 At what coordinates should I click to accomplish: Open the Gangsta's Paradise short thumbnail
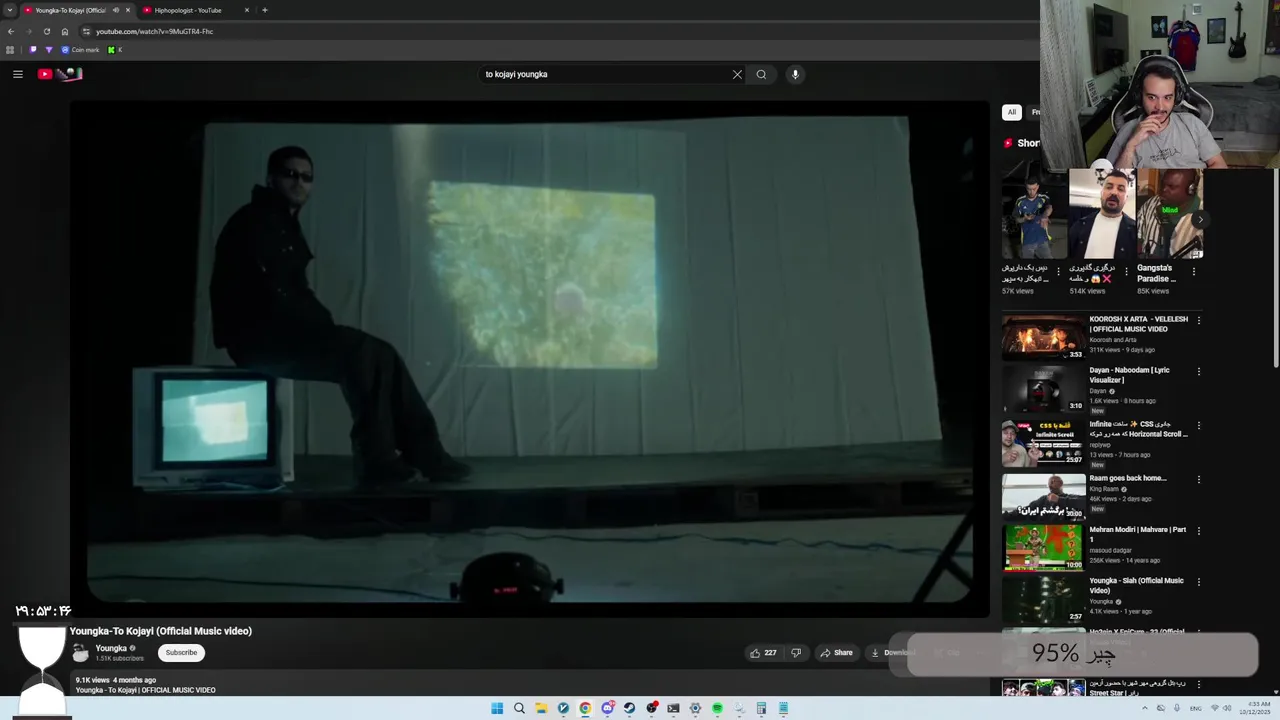pos(1169,214)
